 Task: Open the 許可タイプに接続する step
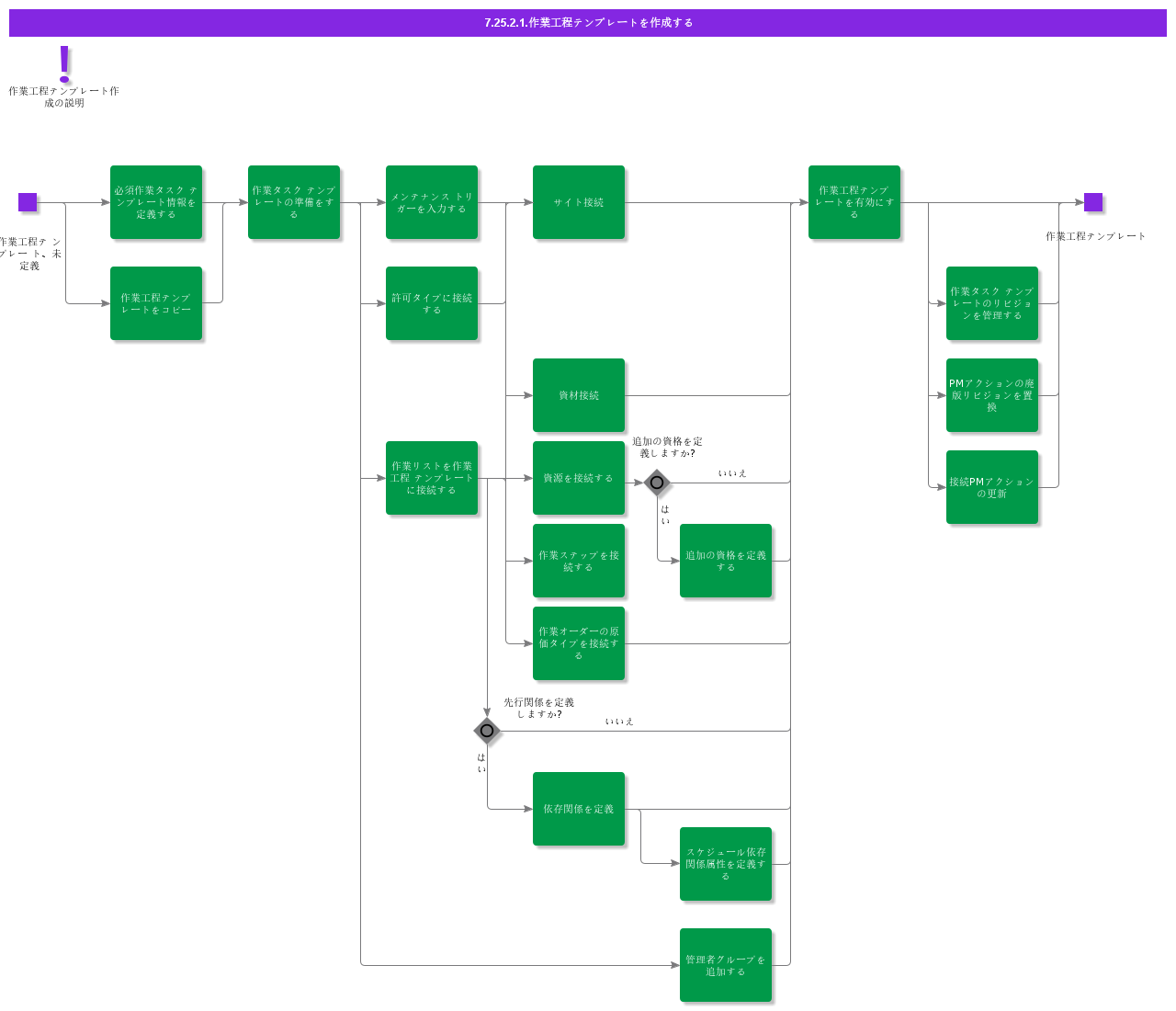point(432,303)
